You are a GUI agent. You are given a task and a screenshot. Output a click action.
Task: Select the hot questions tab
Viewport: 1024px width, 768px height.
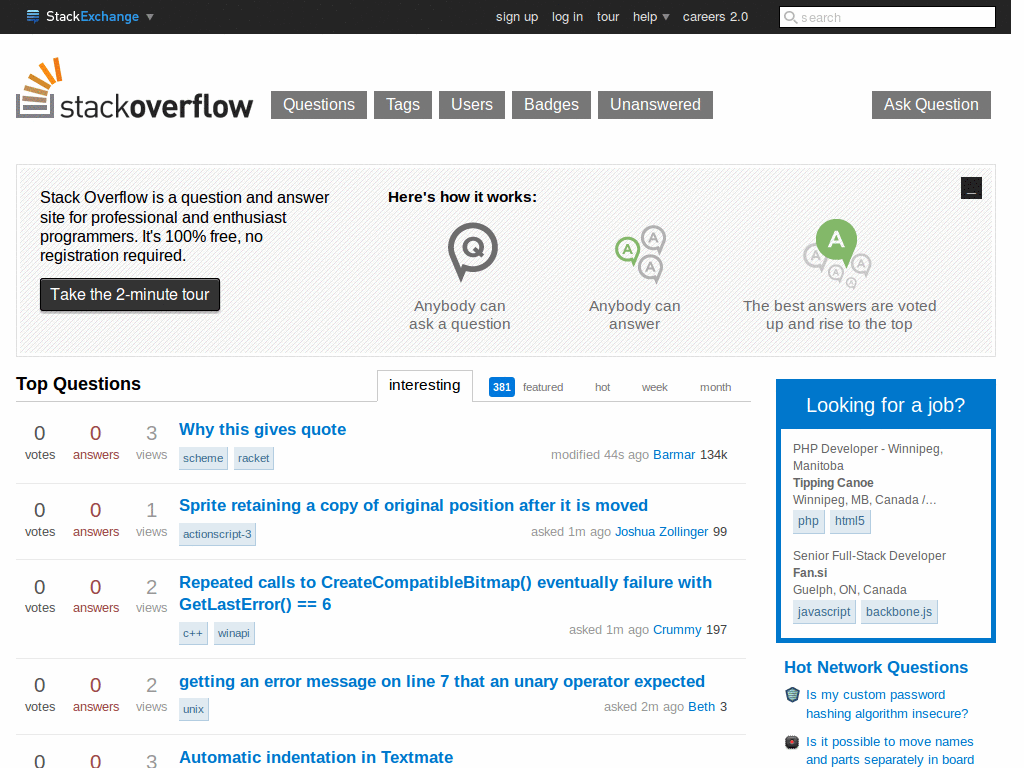602,386
